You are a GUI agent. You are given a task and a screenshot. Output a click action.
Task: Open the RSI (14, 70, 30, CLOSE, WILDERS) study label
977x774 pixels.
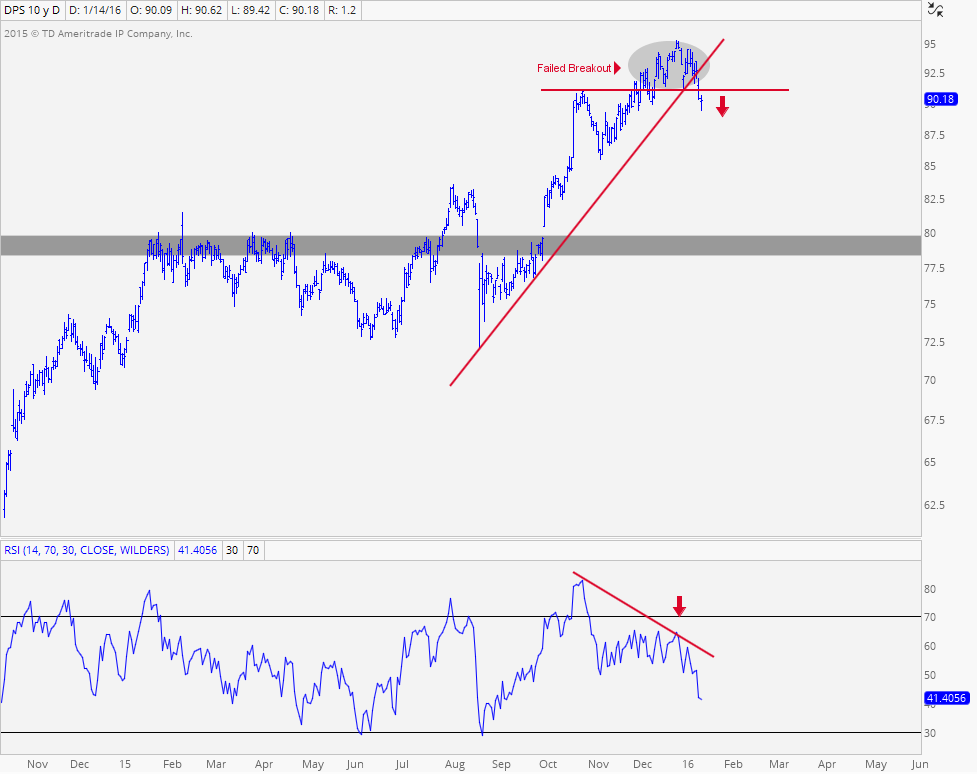[x=87, y=550]
